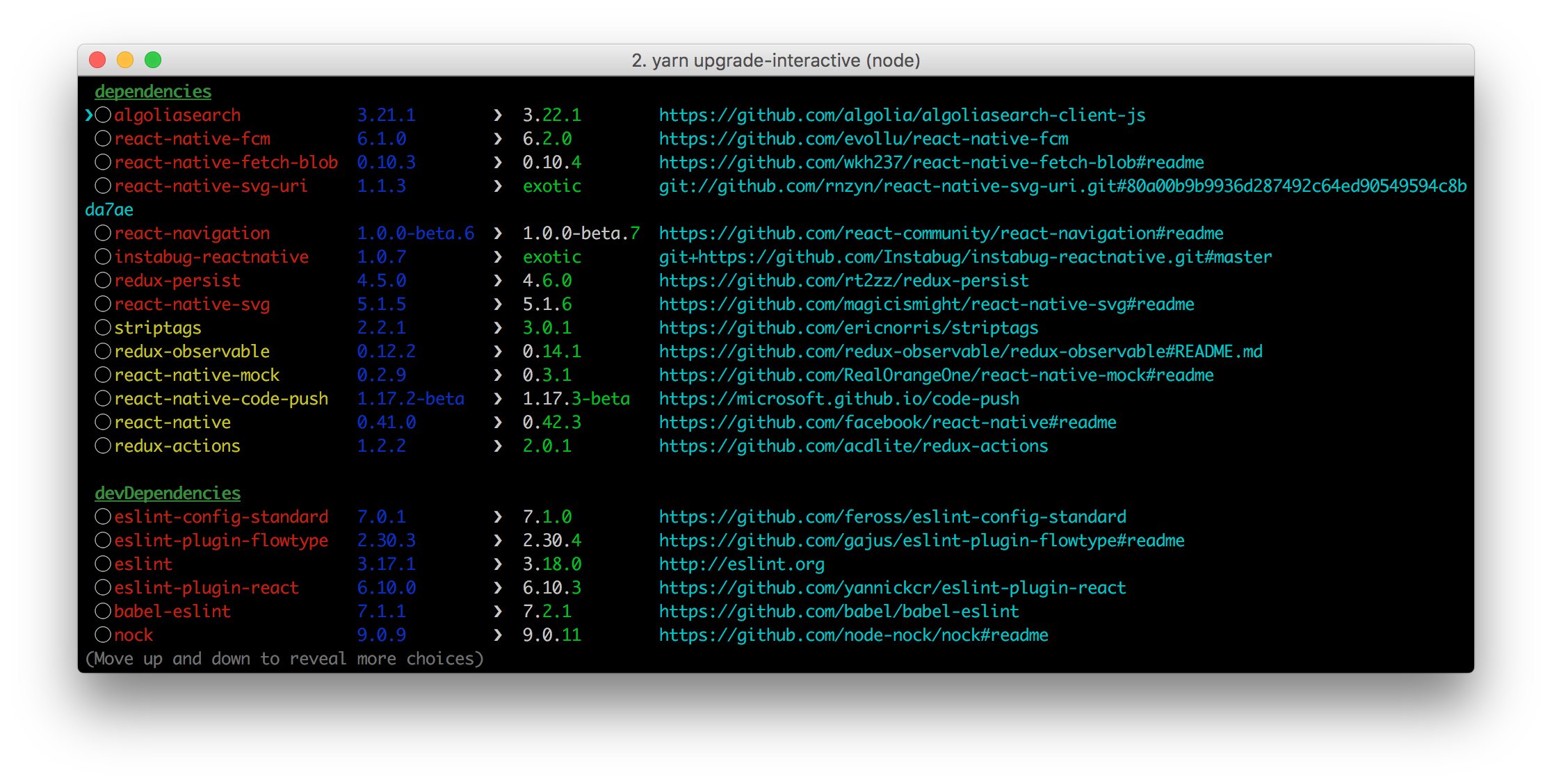
Task: Click target version 1.0.0-beta.7
Action: point(581,234)
